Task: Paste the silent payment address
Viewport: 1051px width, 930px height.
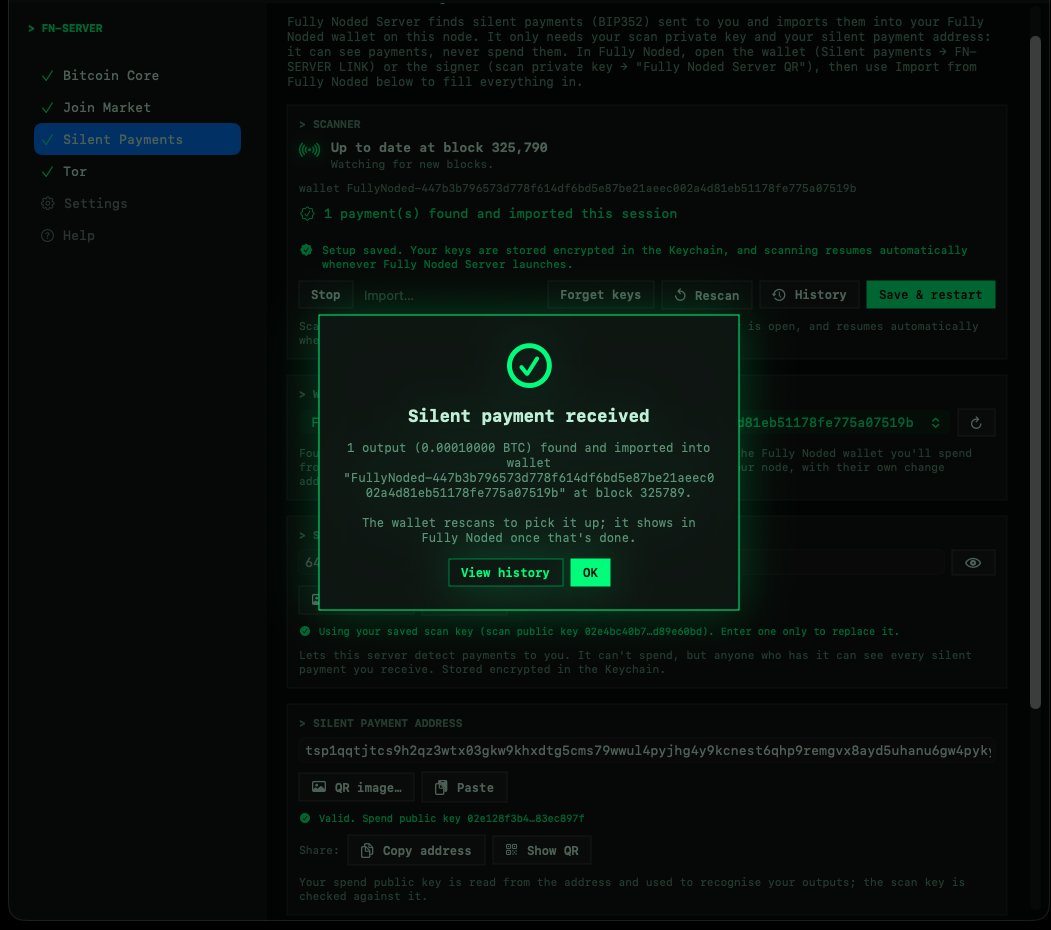Action: (x=465, y=788)
